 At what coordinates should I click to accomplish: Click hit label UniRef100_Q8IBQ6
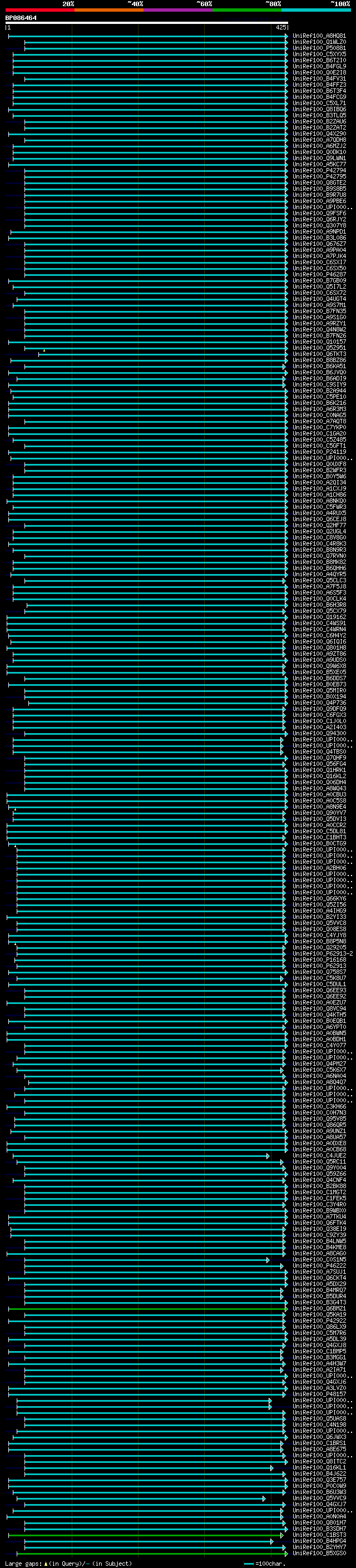319,110
